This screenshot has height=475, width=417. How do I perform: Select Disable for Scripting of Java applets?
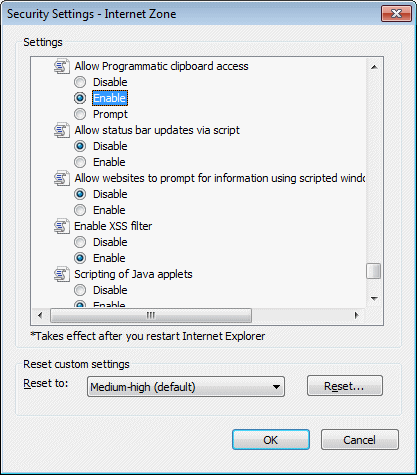[x=80, y=290]
